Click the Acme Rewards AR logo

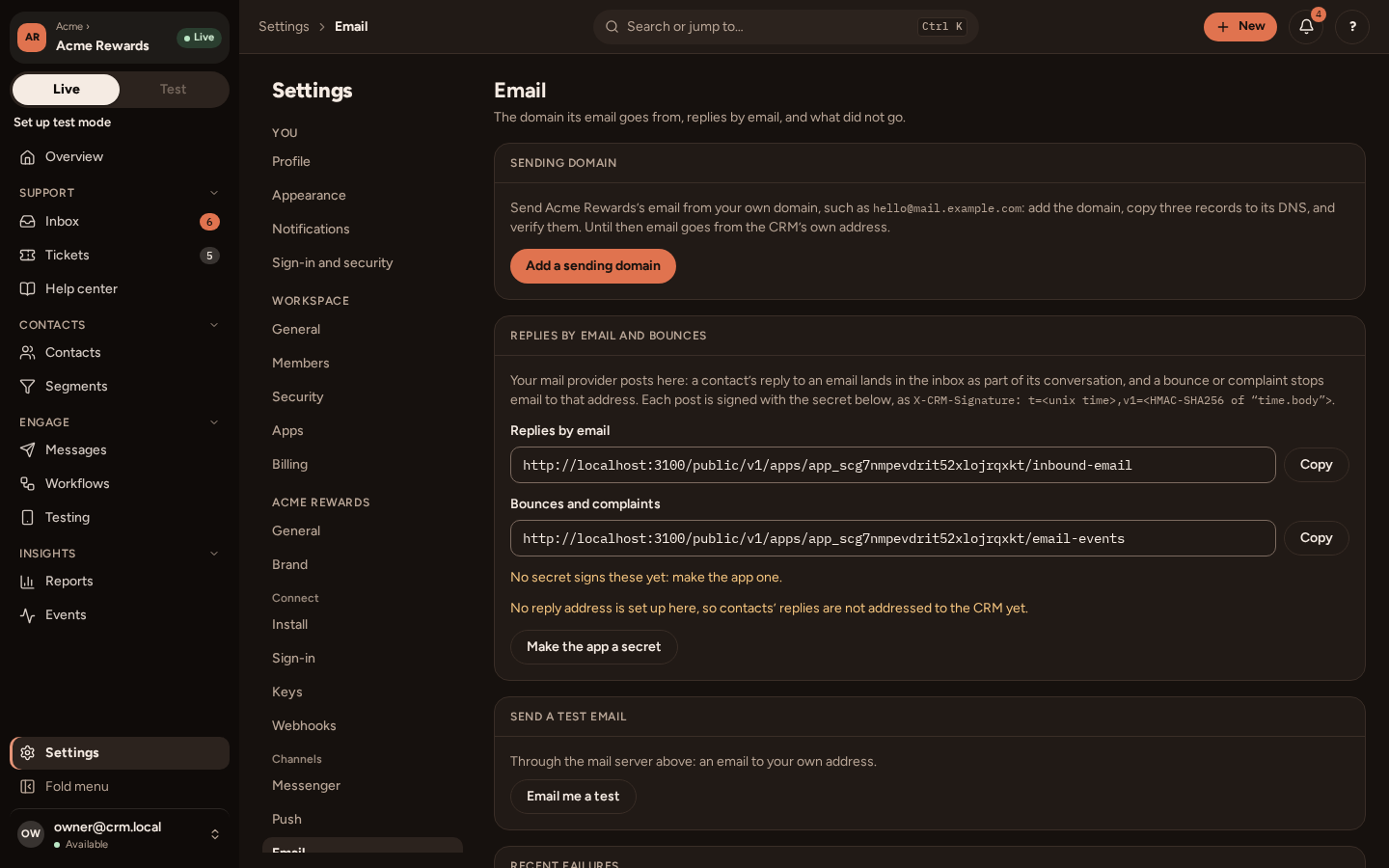(x=32, y=38)
